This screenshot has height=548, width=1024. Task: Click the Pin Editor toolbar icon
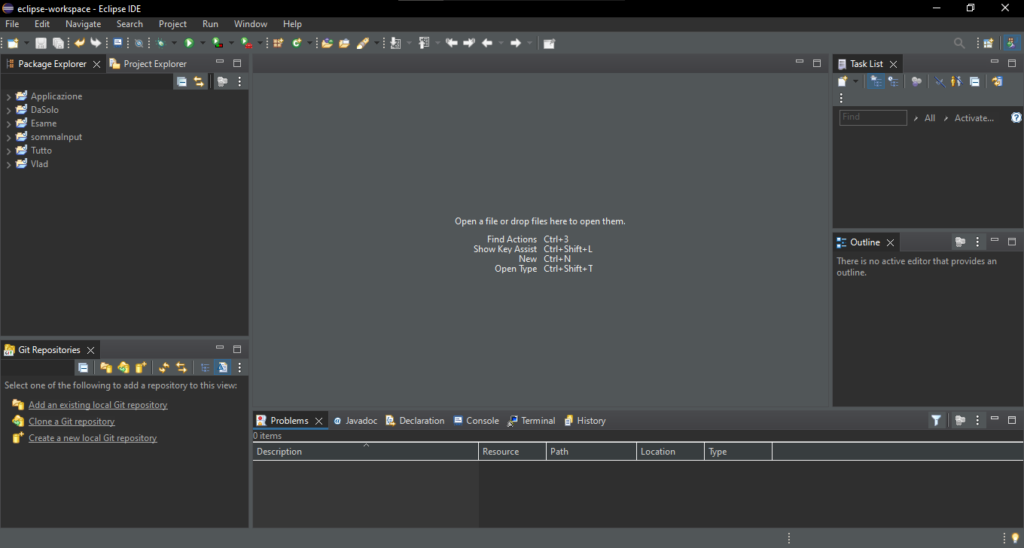[x=549, y=43]
